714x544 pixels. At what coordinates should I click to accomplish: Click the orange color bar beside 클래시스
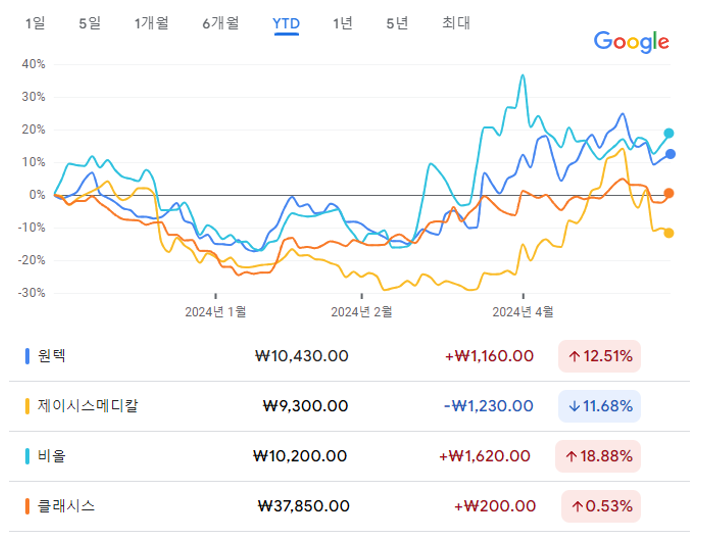[27, 506]
